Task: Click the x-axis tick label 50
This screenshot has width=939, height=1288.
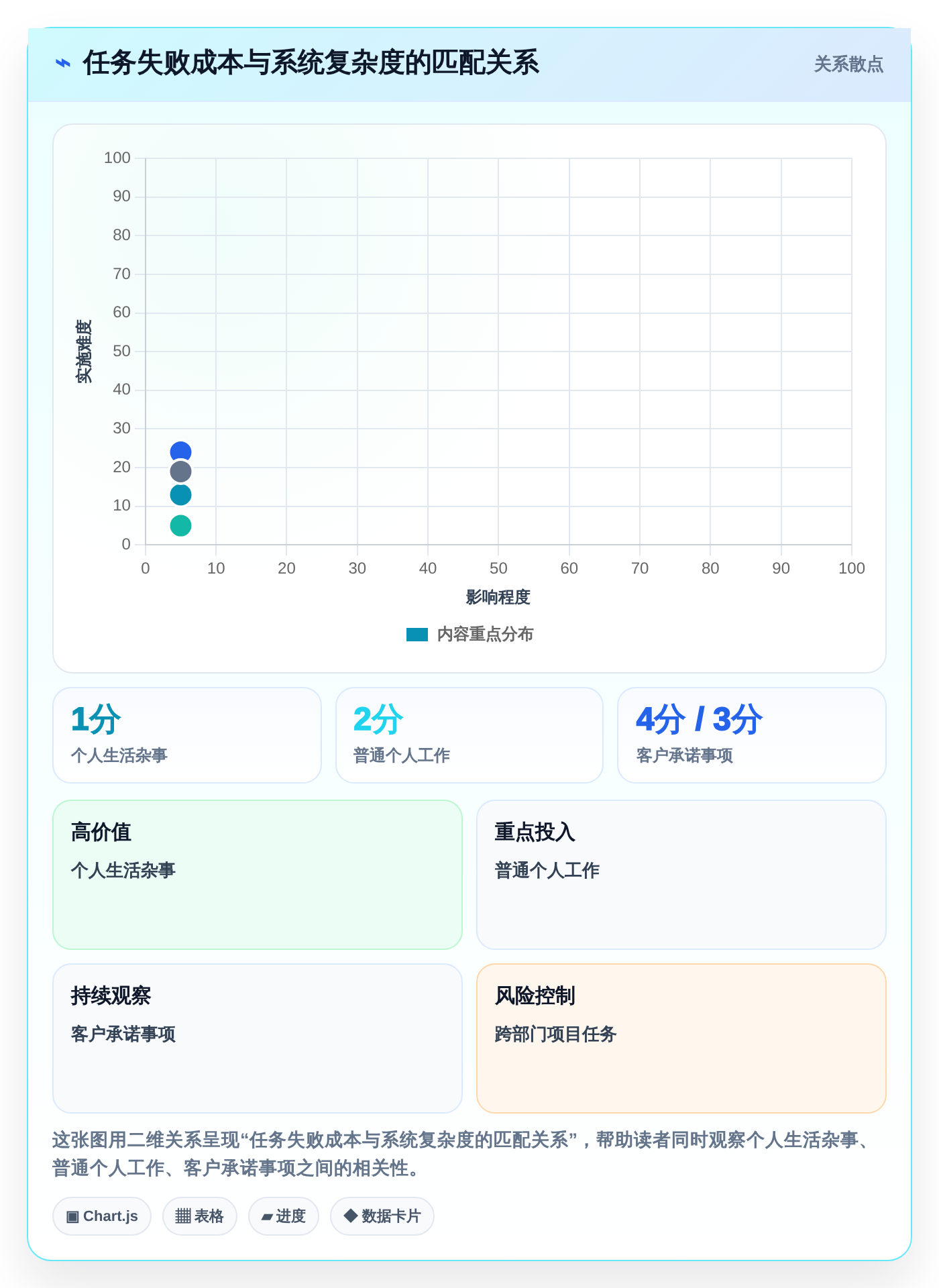Action: 498,569
